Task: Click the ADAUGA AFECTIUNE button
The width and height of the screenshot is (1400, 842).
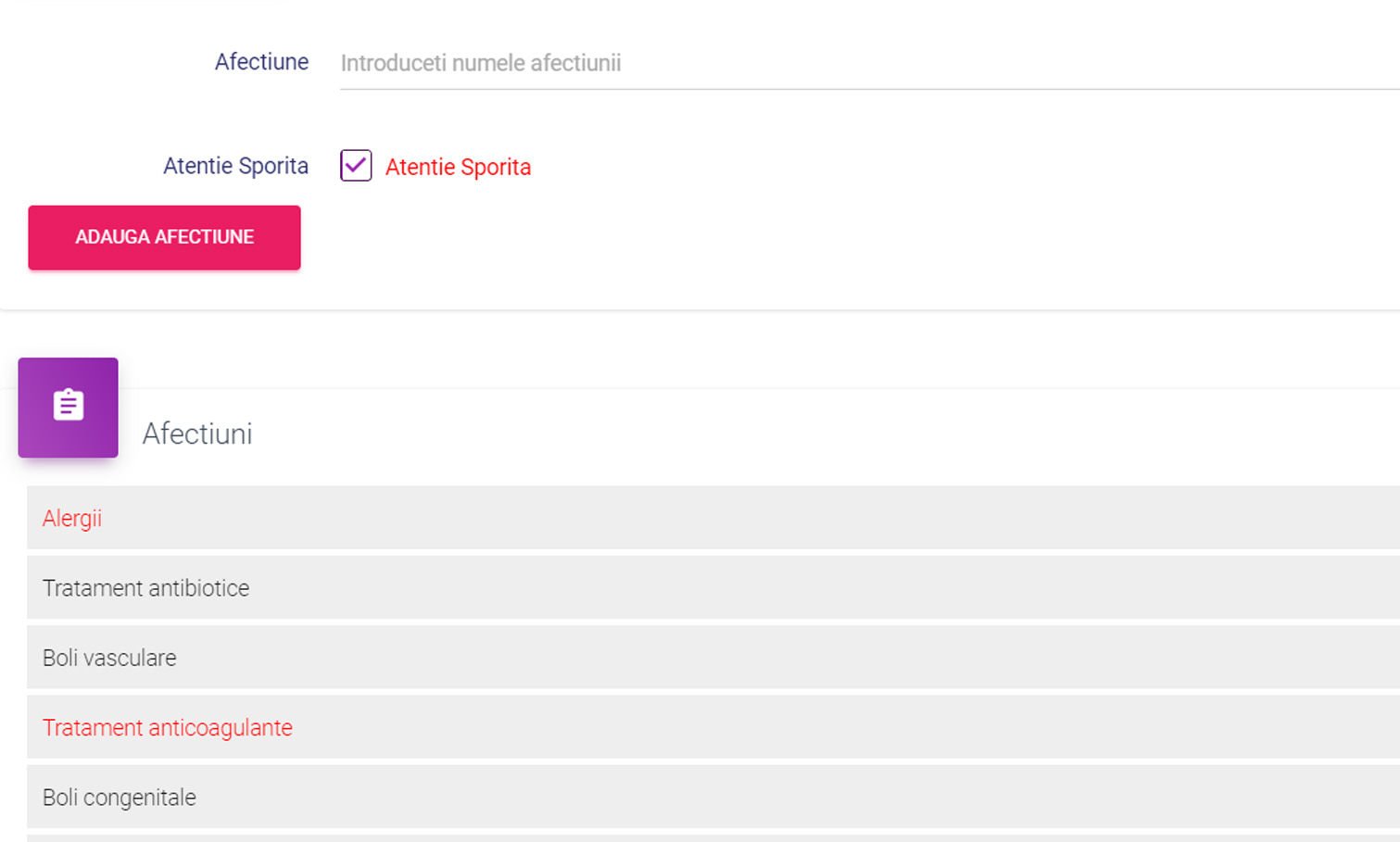Action: click(x=164, y=237)
